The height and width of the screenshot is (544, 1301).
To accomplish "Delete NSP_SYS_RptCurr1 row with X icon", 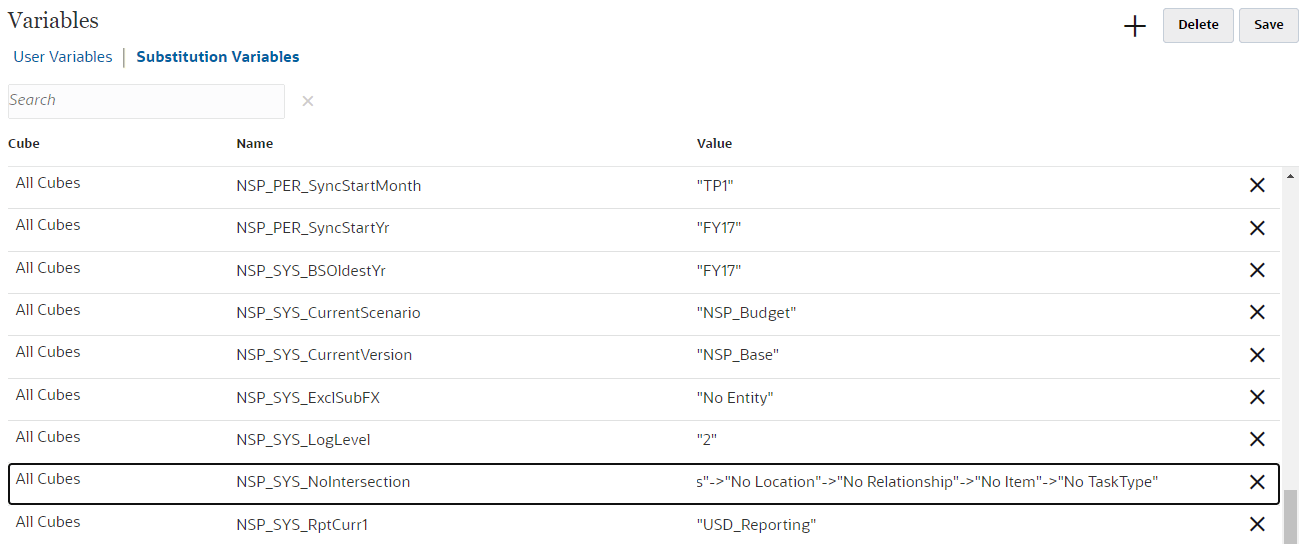I will (x=1257, y=524).
